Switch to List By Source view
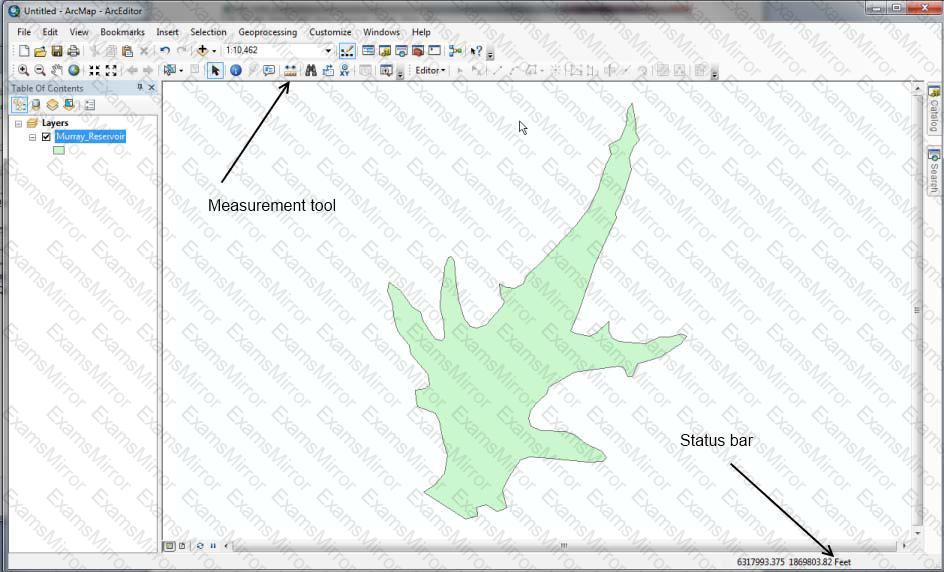The height and width of the screenshot is (572, 944). (36, 104)
